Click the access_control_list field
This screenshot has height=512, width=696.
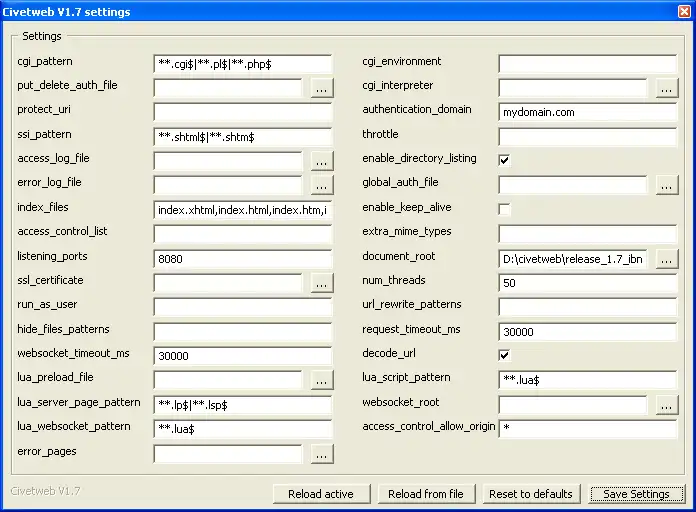[243, 234]
